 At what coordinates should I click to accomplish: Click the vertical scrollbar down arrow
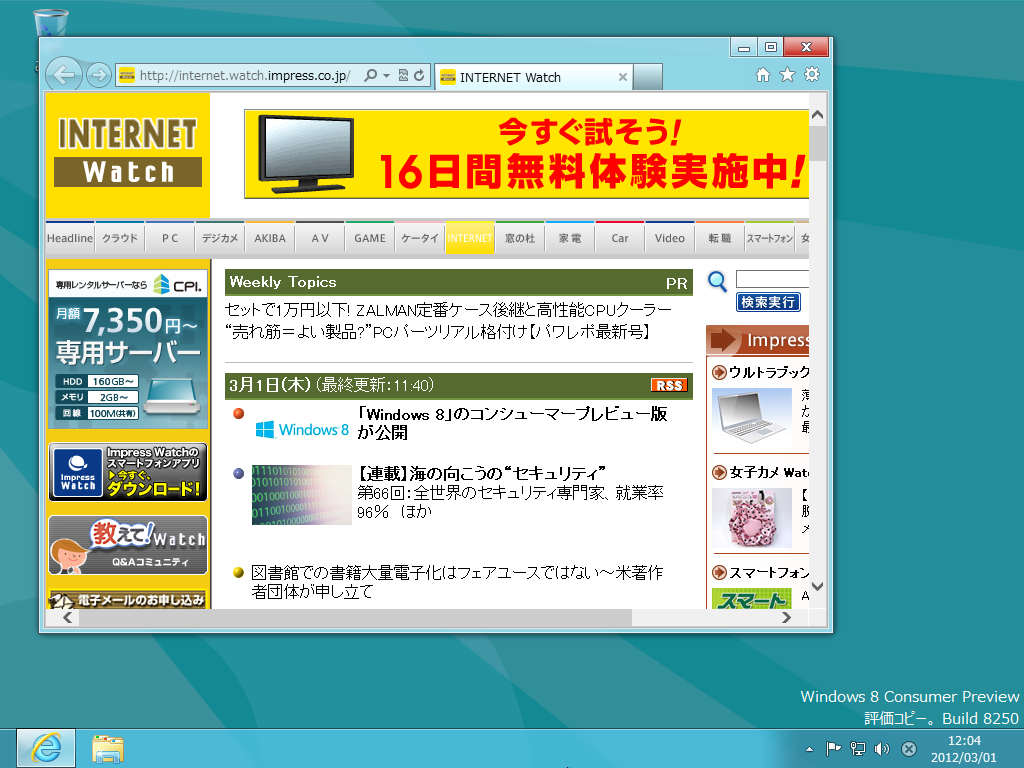[x=817, y=586]
